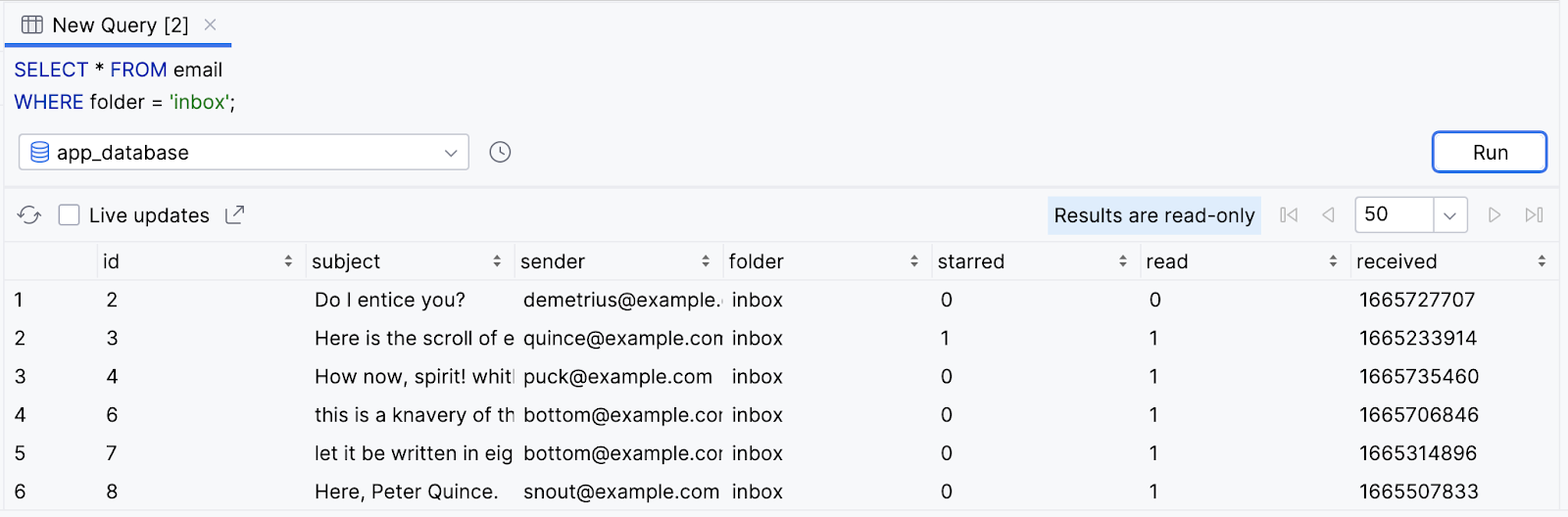The width and height of the screenshot is (1568, 517).
Task: Select the demetrius@example sender cell
Action: [x=621, y=301]
